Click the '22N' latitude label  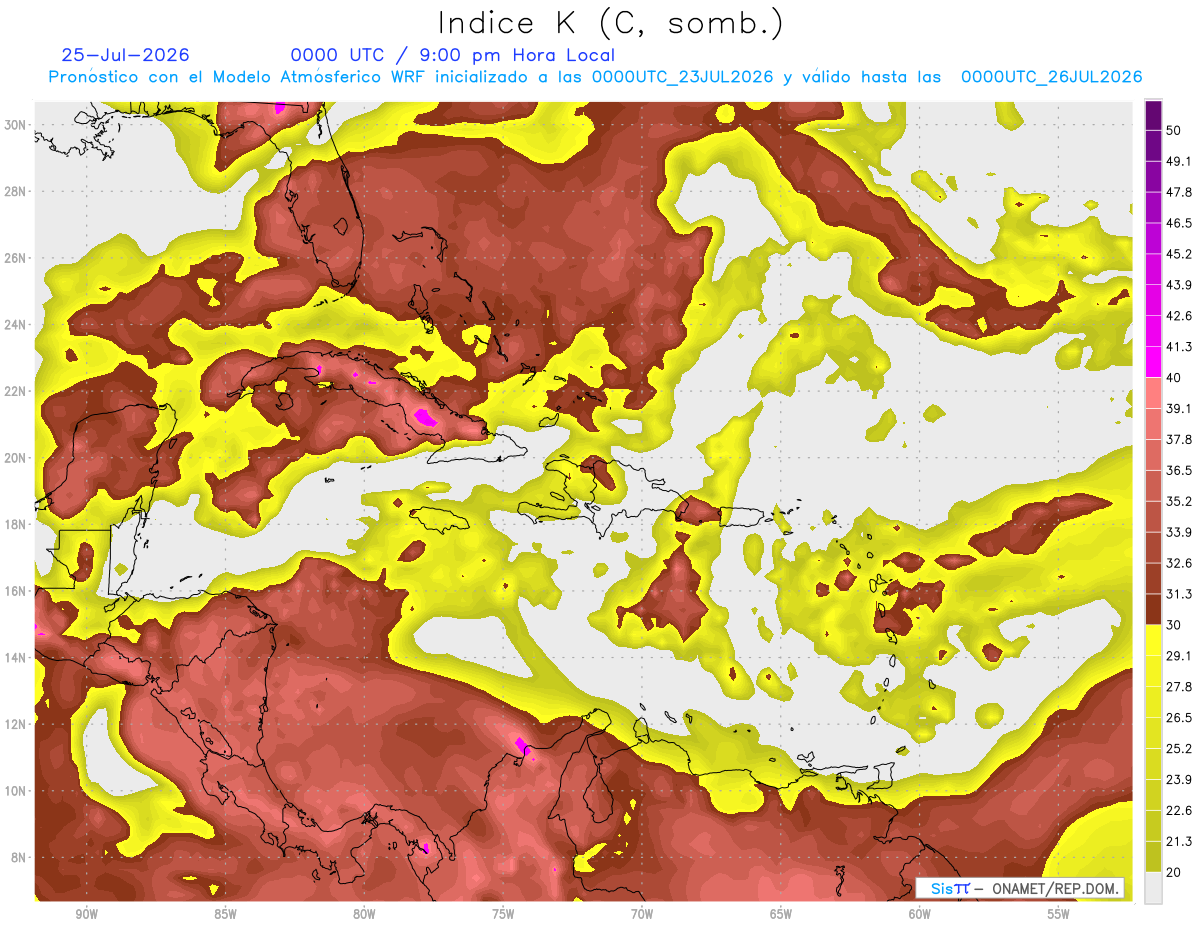[17, 391]
